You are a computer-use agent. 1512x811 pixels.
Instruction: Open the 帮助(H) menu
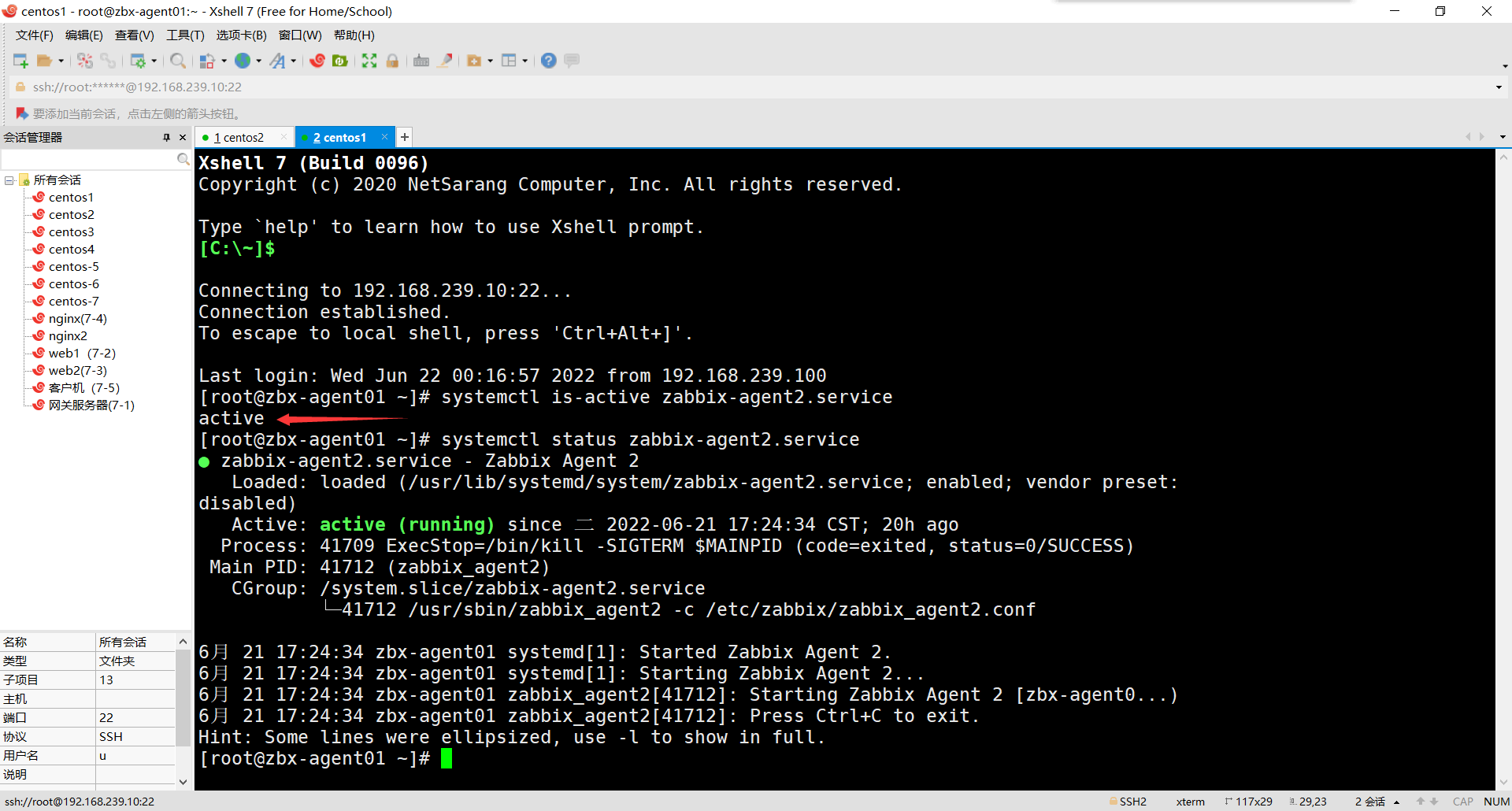[x=354, y=35]
